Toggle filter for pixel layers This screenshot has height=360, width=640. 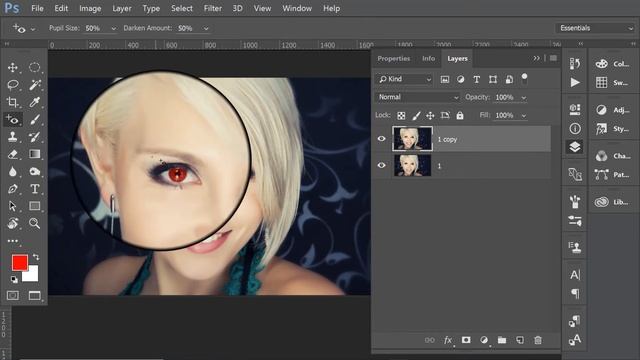(444, 80)
